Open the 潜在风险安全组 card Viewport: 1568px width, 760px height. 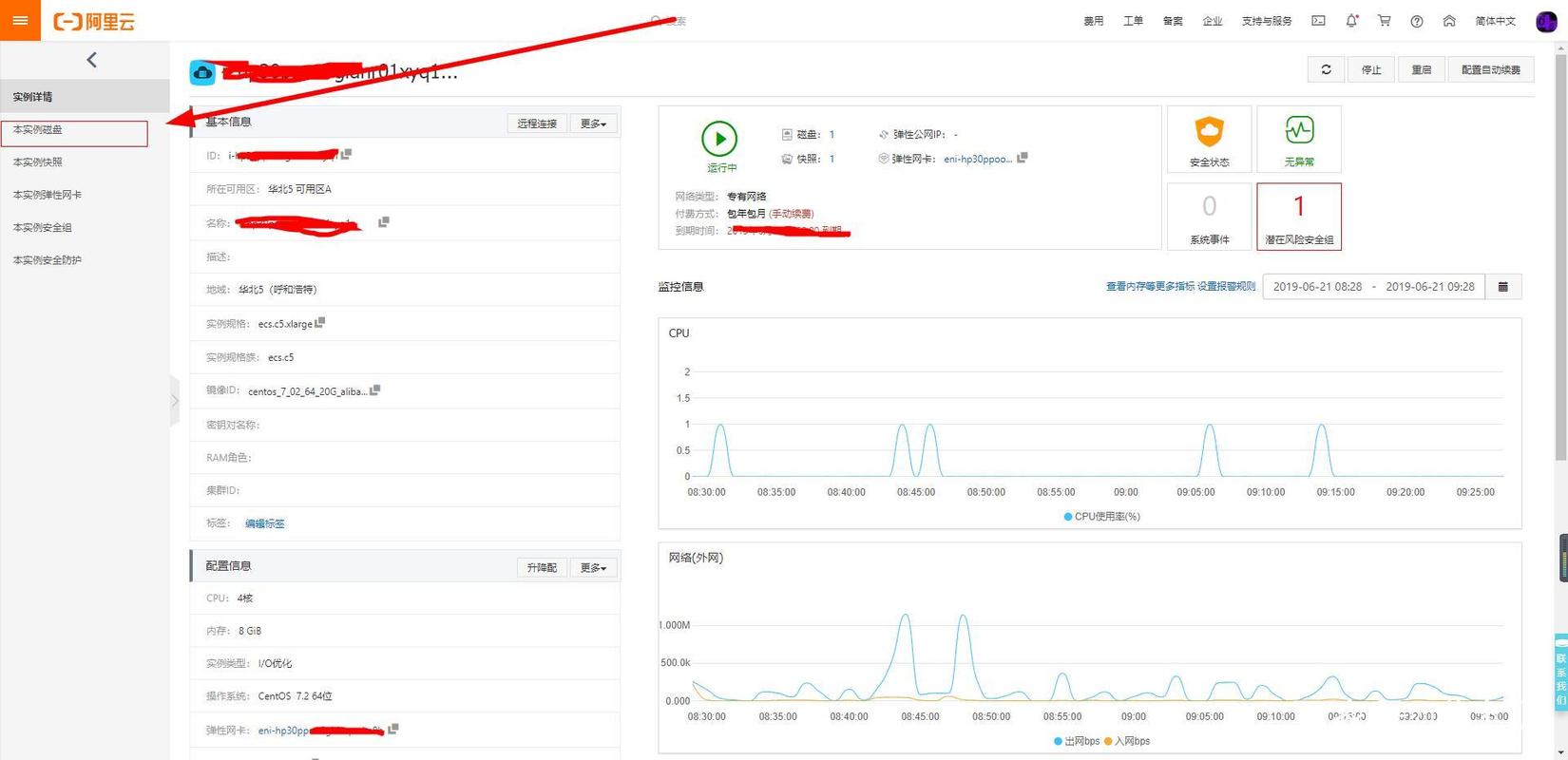(1299, 217)
